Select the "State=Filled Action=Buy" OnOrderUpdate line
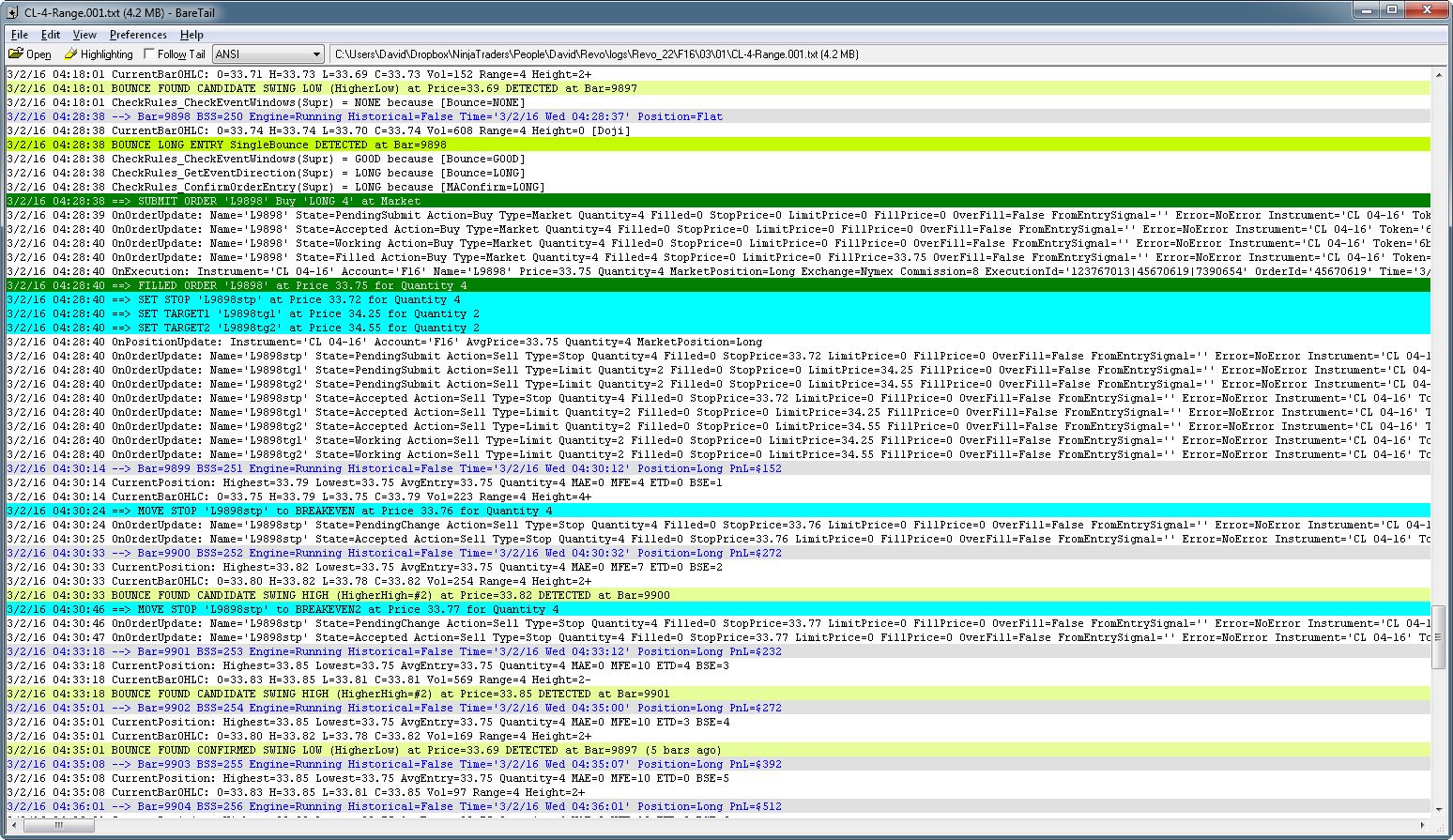Viewport: 1453px width, 840px height. click(x=718, y=257)
